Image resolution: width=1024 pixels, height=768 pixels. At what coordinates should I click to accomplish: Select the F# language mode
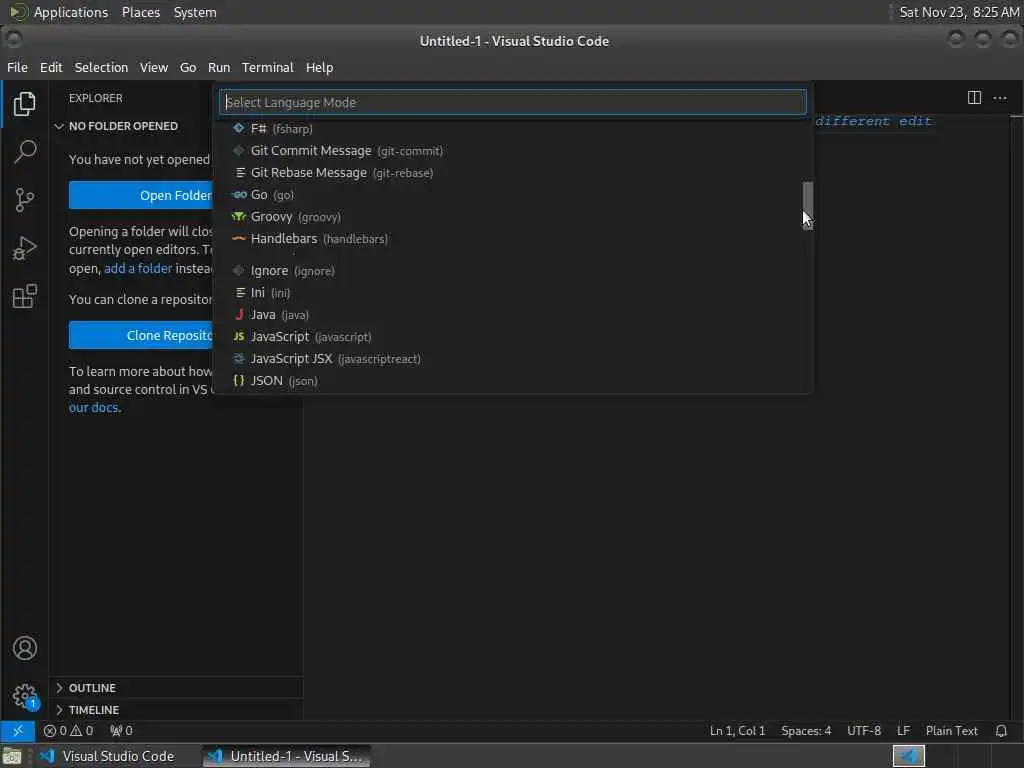pos(513,129)
